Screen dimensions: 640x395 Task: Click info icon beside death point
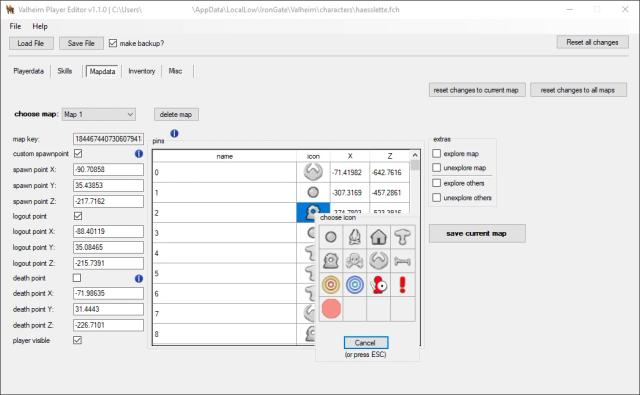pyautogui.click(x=139, y=278)
